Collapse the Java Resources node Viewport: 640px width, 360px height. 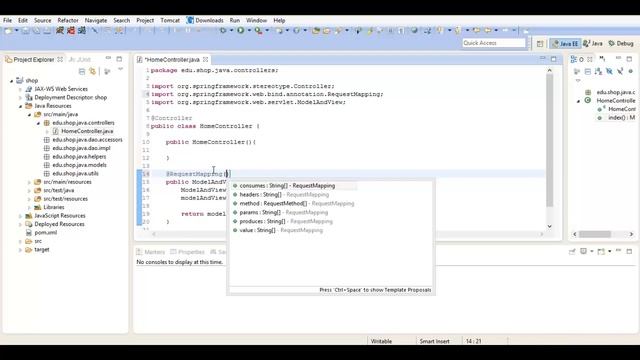pyautogui.click(x=20, y=106)
